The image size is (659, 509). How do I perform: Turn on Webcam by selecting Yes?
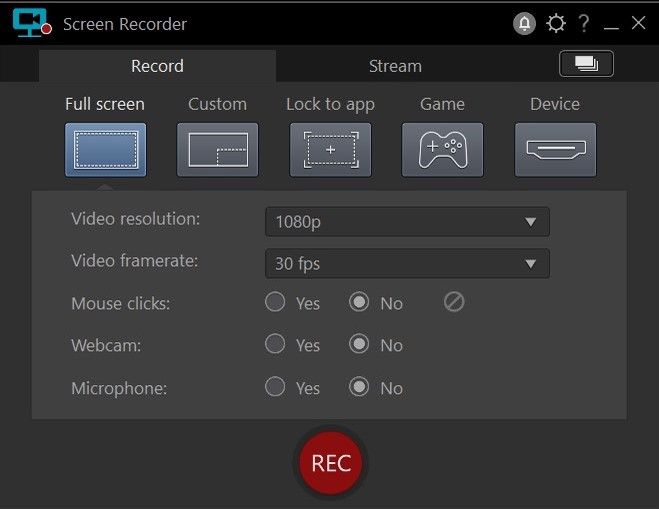pyautogui.click(x=275, y=344)
